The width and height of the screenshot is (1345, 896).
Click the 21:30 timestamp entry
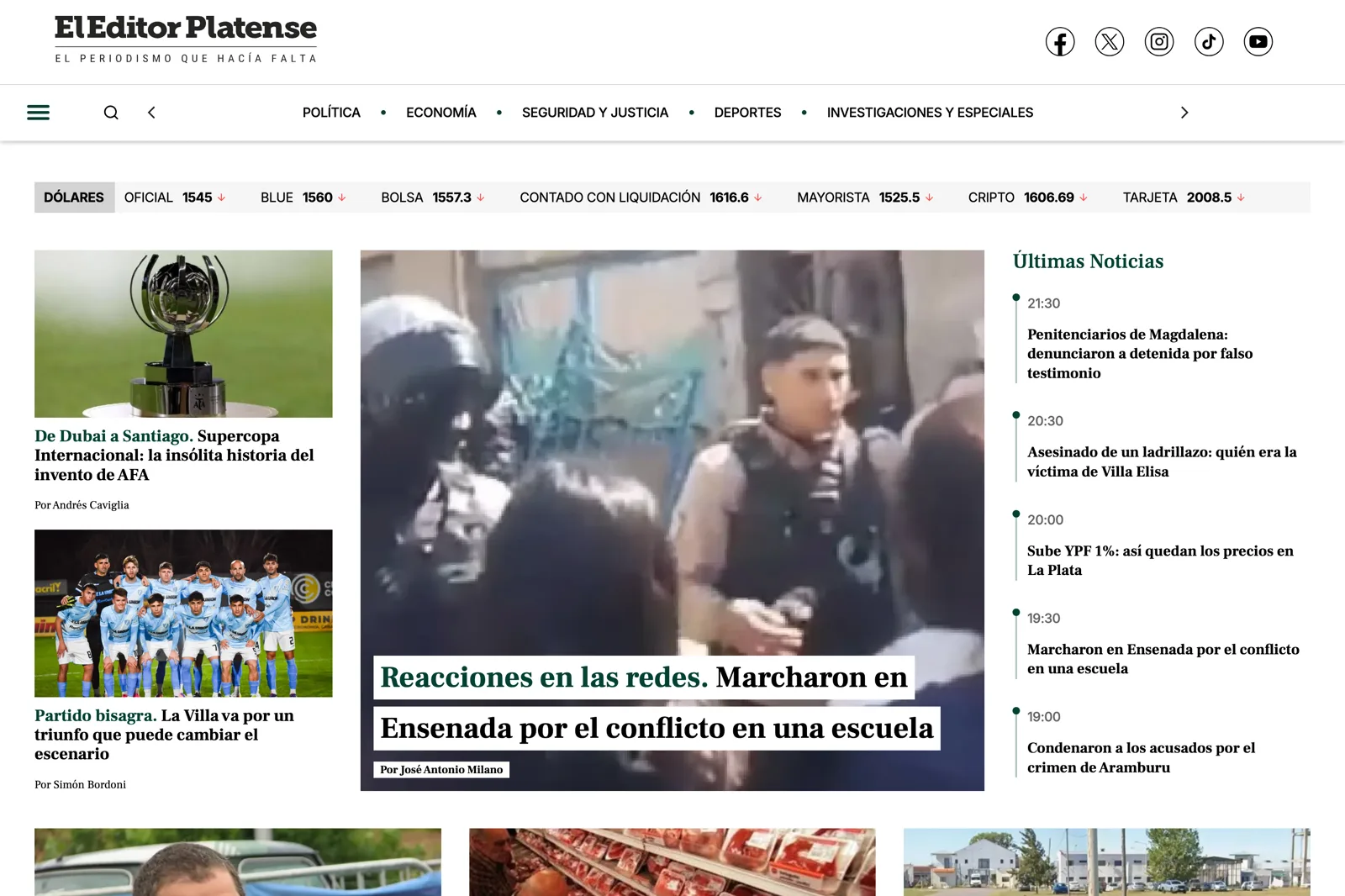coord(1043,303)
